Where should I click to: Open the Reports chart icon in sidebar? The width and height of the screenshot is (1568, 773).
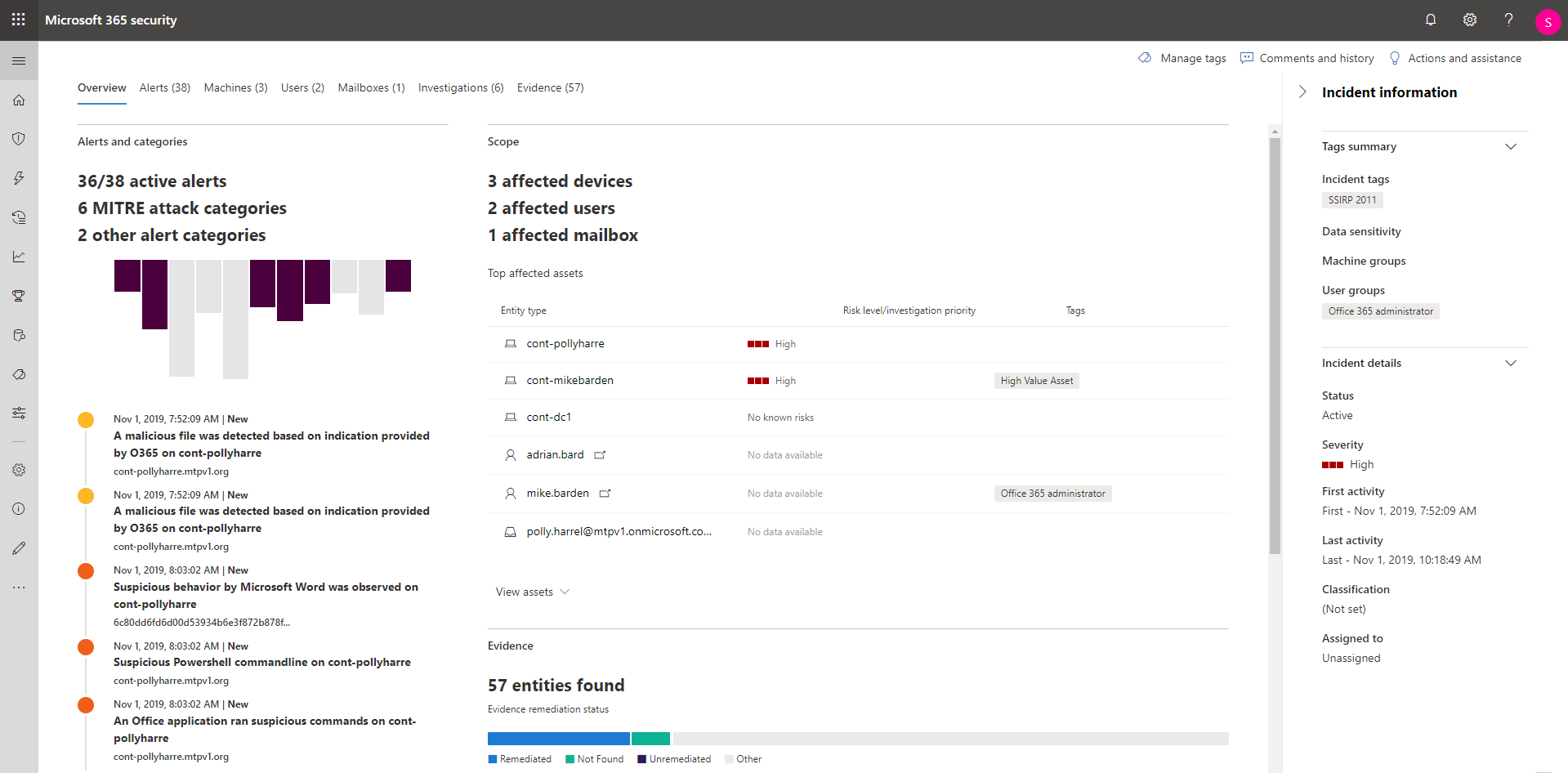[x=18, y=256]
